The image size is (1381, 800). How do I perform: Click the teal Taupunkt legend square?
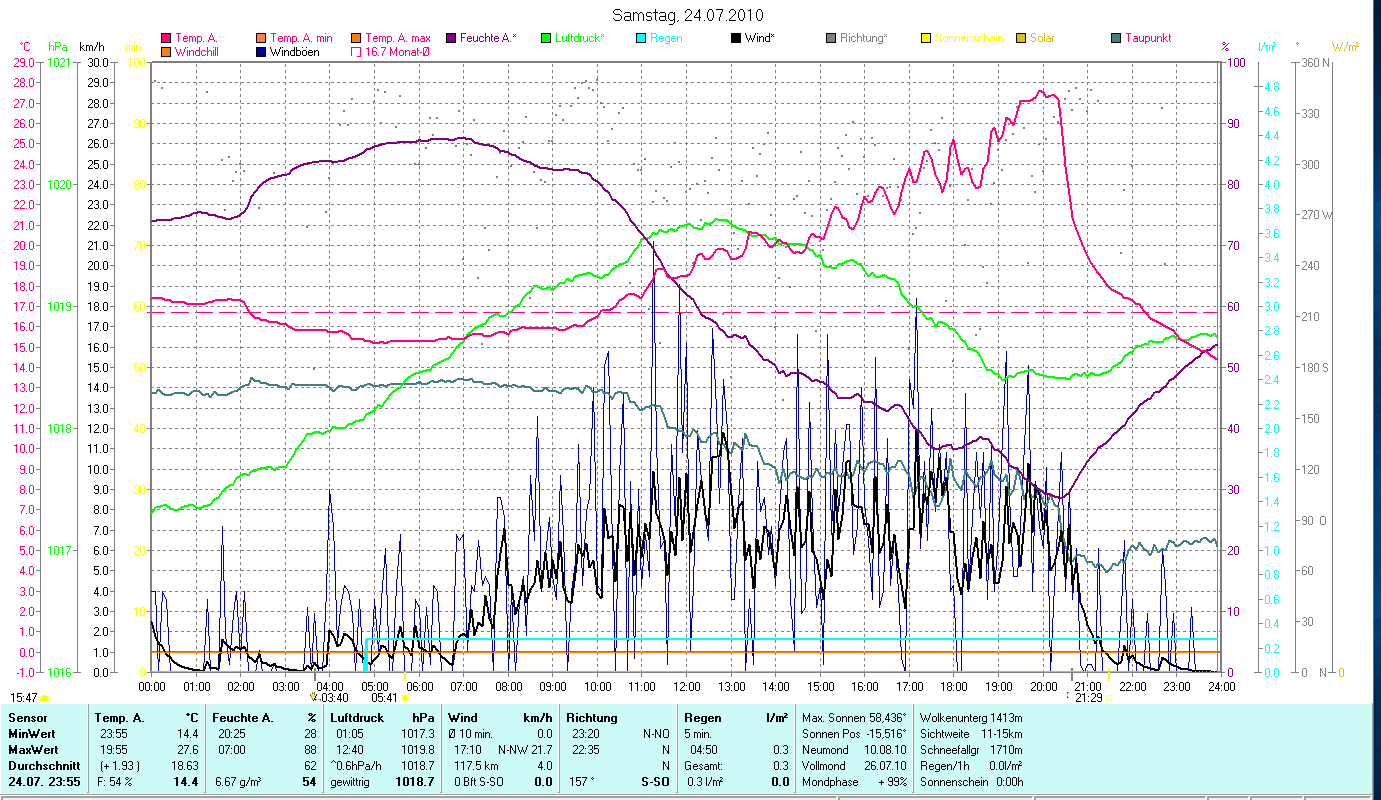[x=1116, y=38]
